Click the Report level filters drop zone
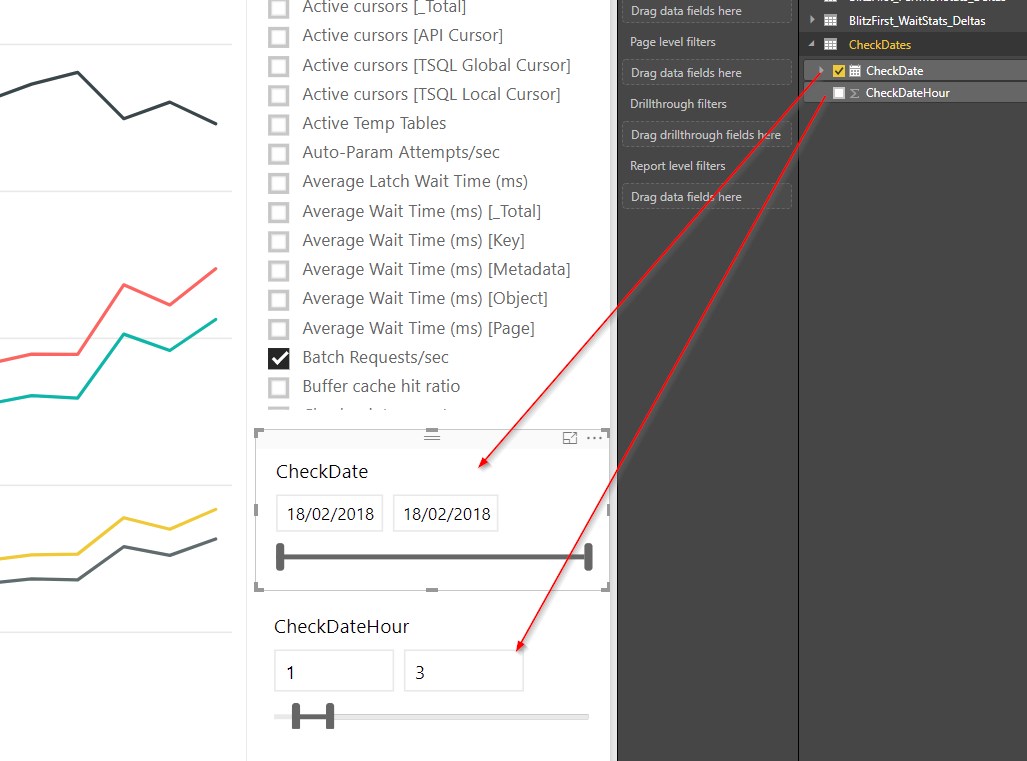 (x=707, y=196)
